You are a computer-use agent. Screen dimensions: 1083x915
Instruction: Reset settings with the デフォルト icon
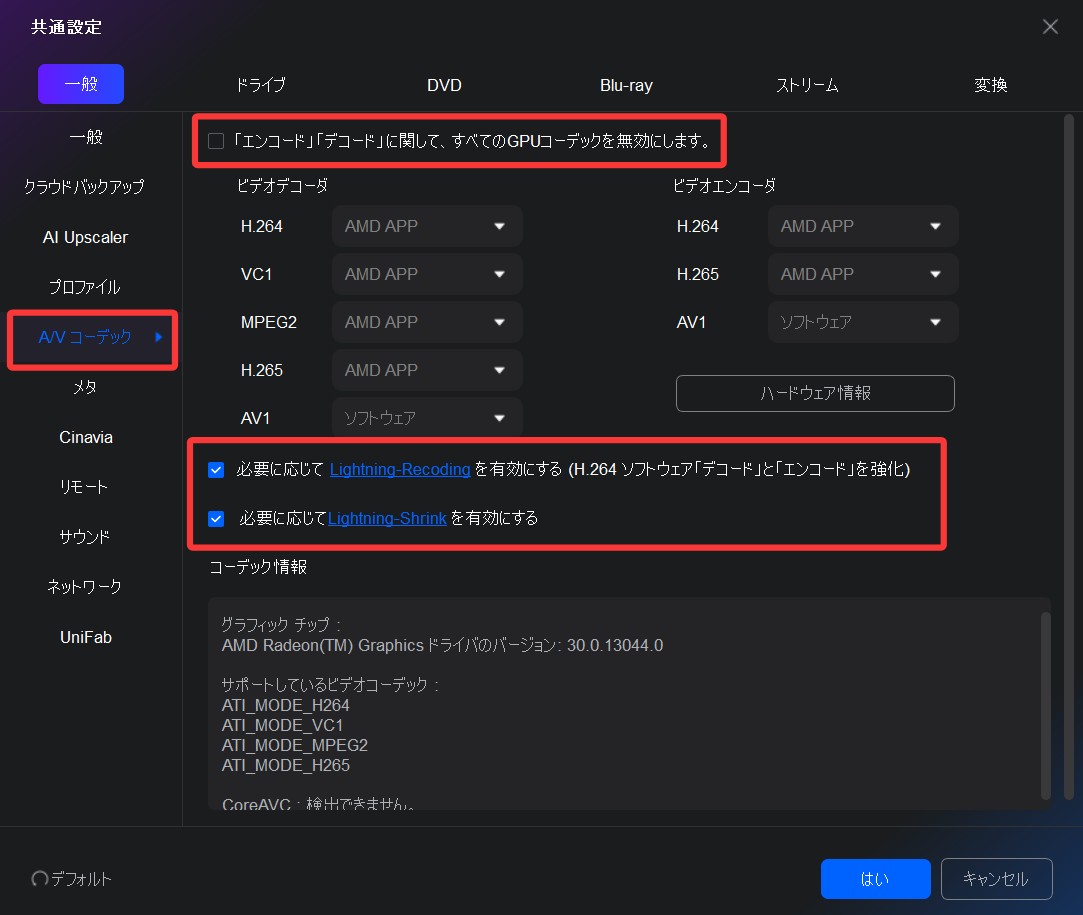(70, 879)
